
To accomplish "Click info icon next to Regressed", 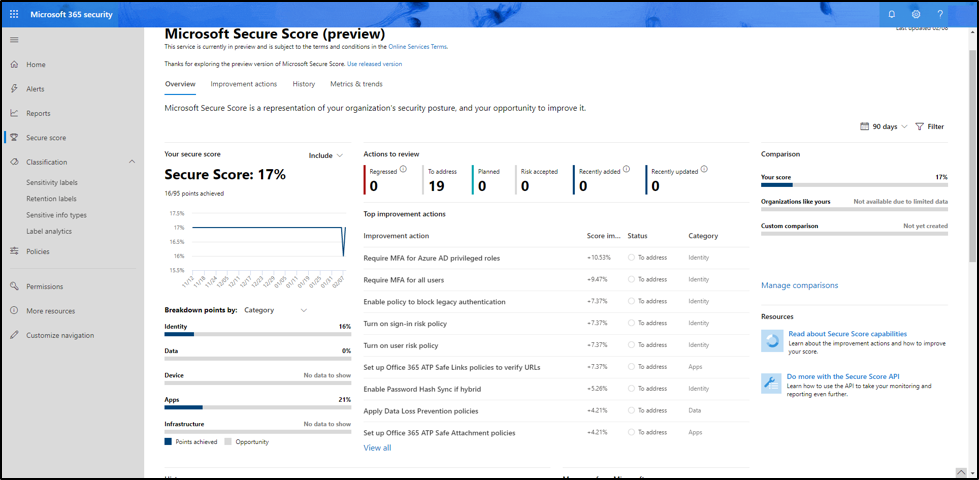I will point(403,169).
